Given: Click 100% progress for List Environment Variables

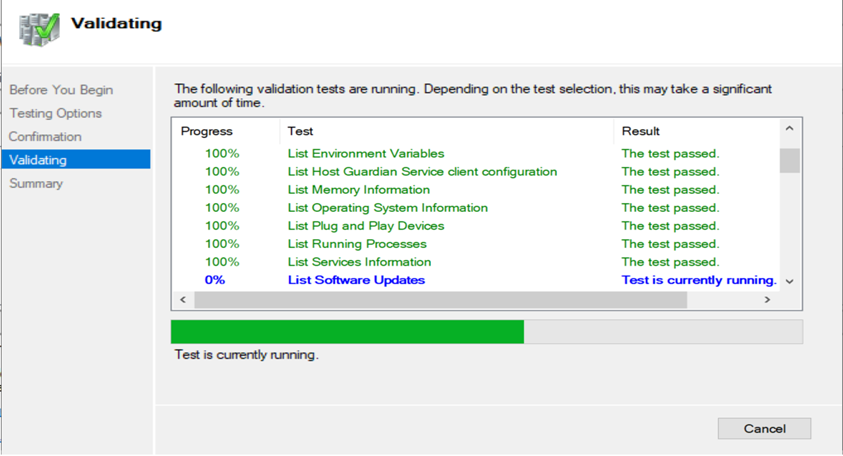Looking at the screenshot, I should pyautogui.click(x=222, y=154).
